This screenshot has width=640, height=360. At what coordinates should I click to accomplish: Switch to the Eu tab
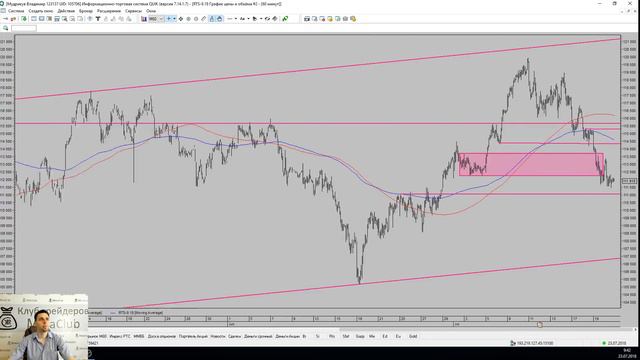[398, 336]
